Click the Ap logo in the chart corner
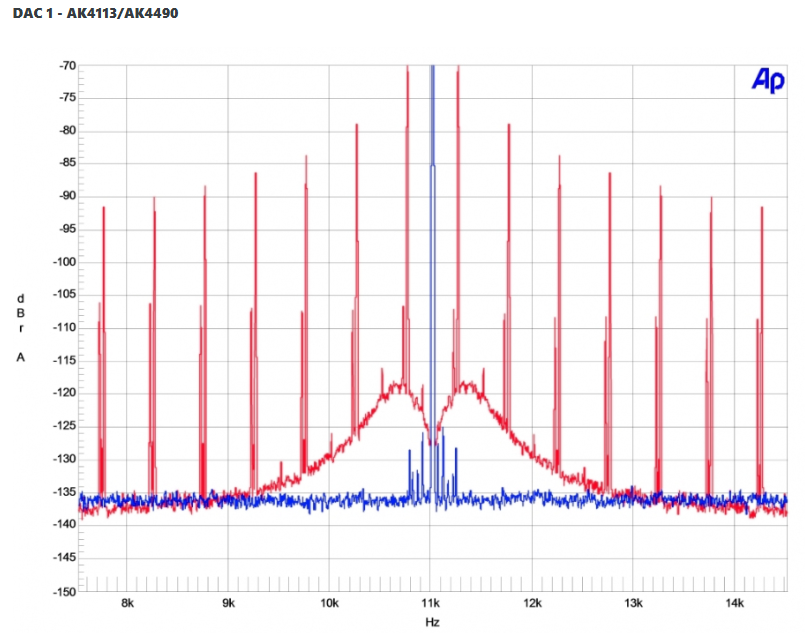 769,81
